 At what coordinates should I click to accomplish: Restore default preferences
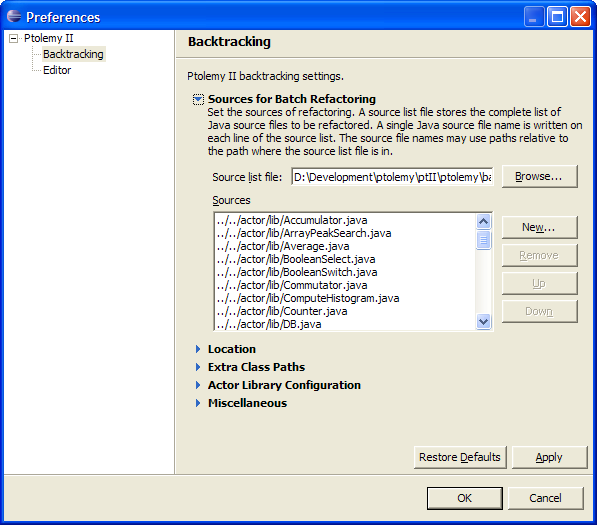tap(460, 457)
